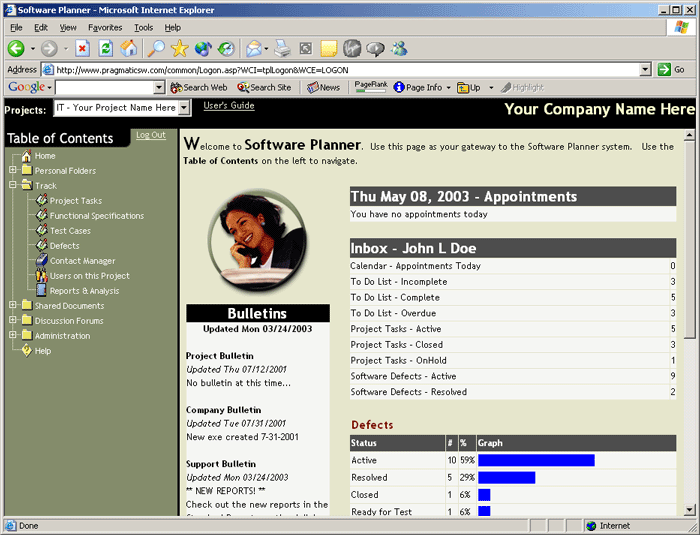Viewport: 700px width, 535px height.
Task: Click the scrollbar down arrow
Action: click(x=689, y=510)
